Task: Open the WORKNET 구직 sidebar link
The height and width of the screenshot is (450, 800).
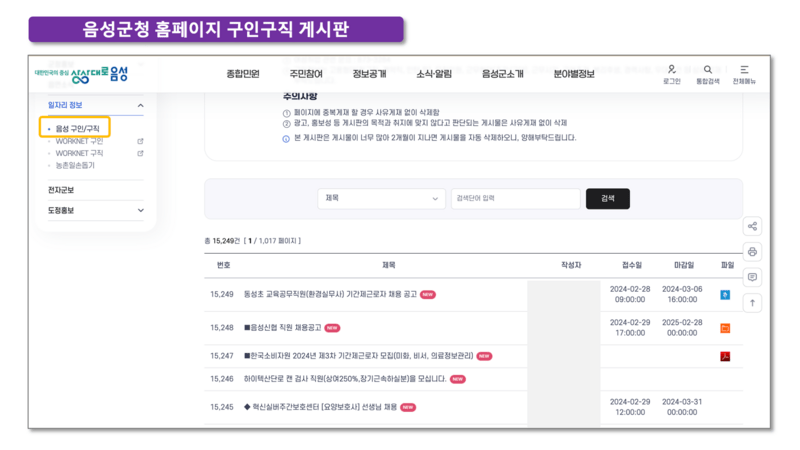Action: click(x=79, y=153)
